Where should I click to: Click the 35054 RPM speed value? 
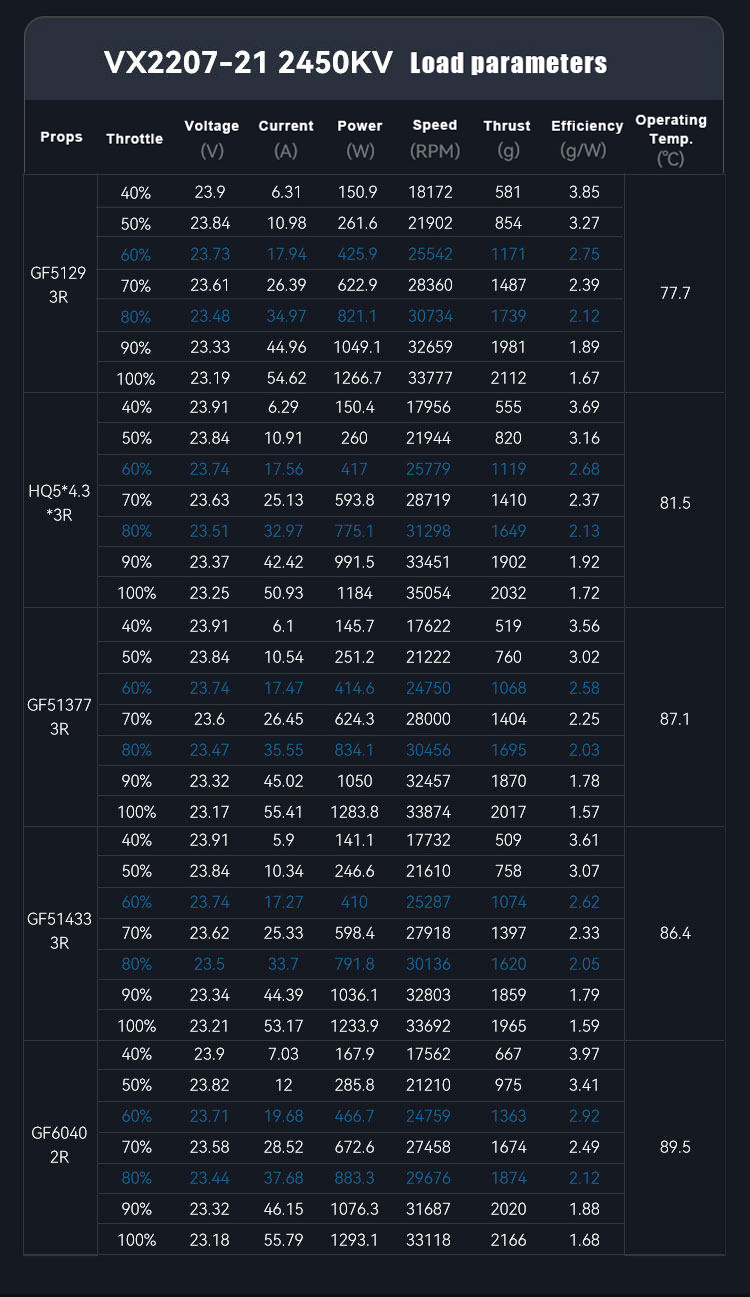[x=434, y=593]
